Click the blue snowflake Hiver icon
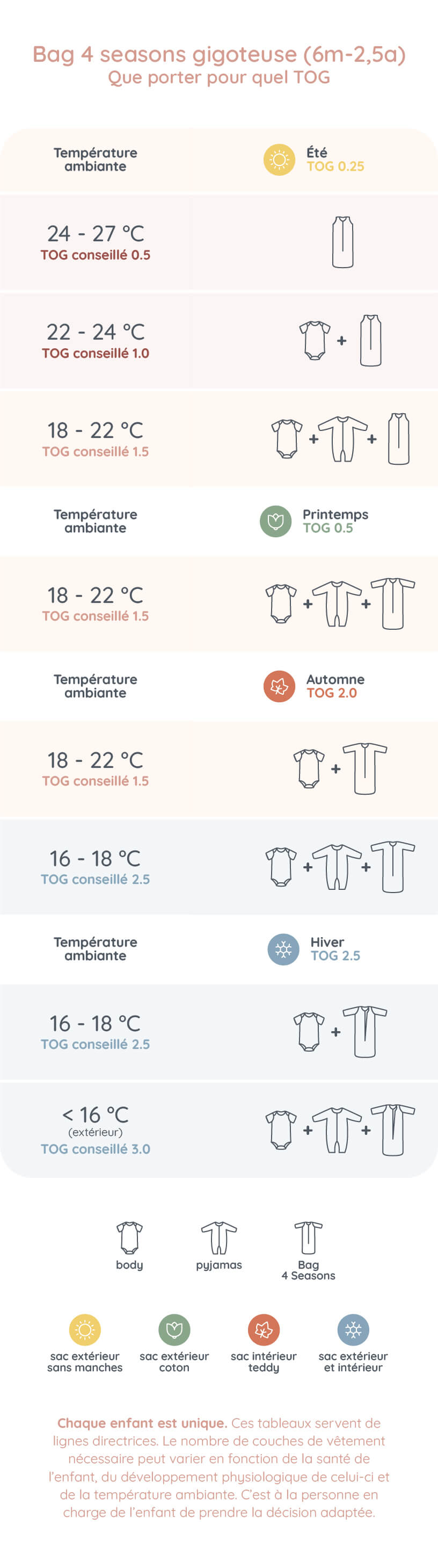The width and height of the screenshot is (438, 1568). pyautogui.click(x=283, y=949)
